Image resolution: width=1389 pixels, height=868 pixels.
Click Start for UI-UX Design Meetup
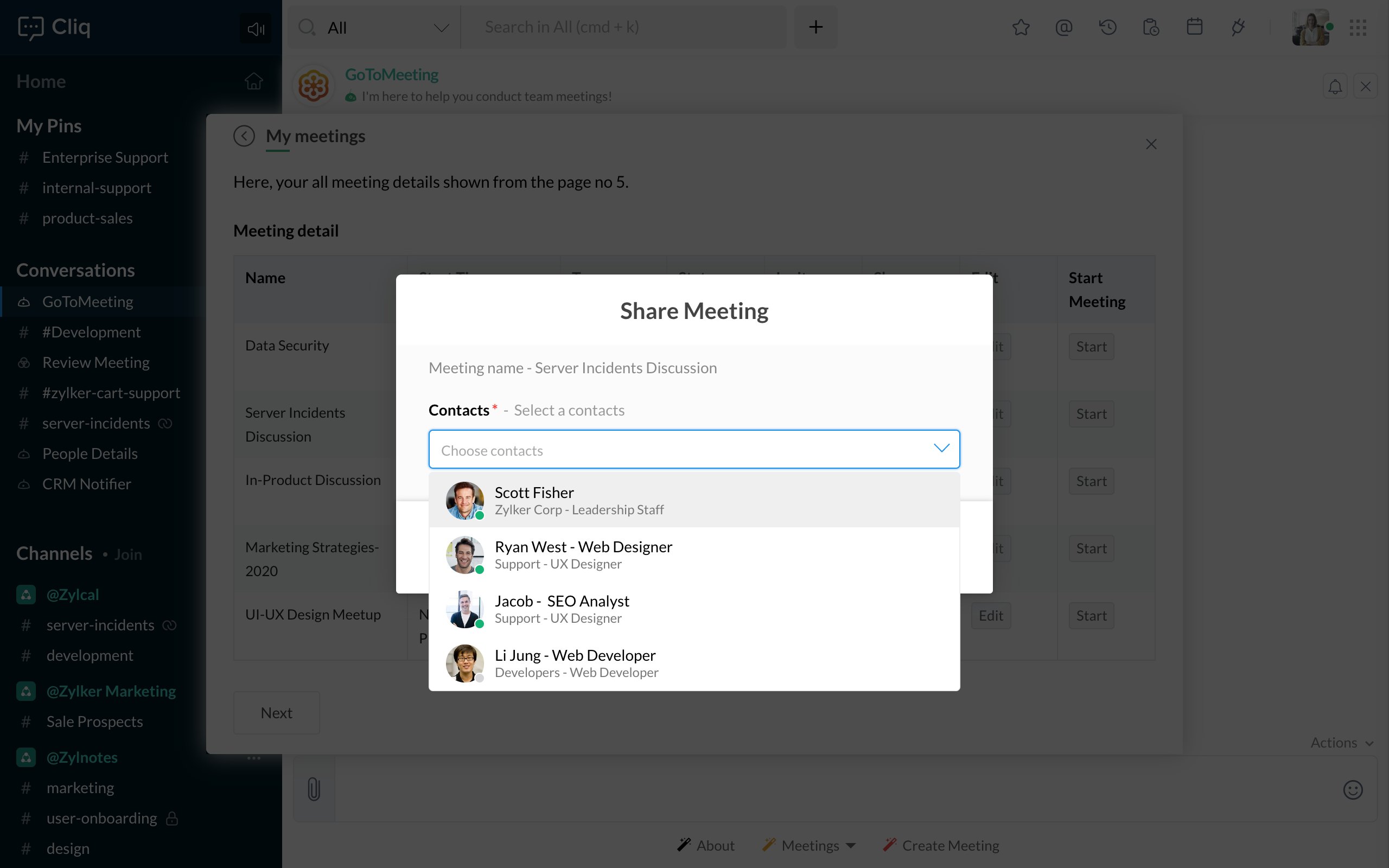[1091, 615]
